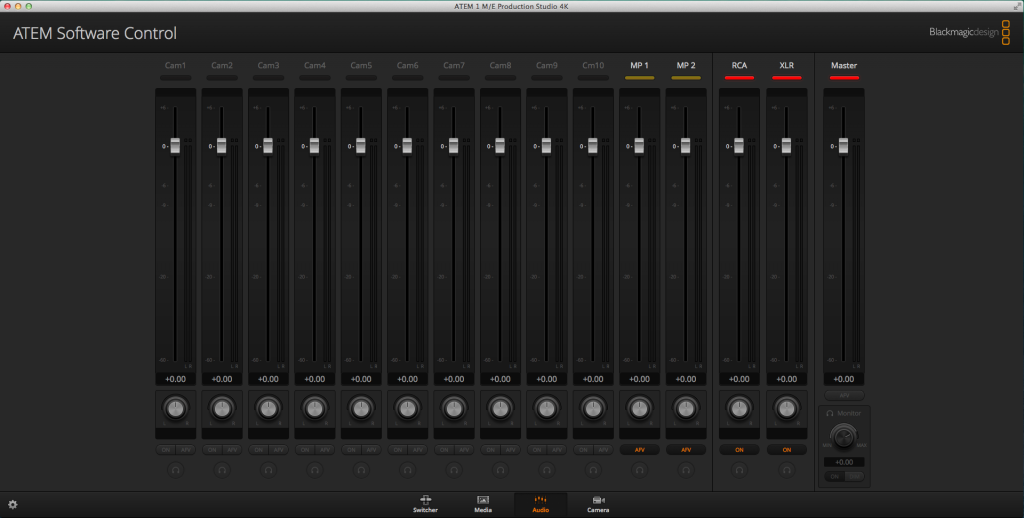1024x518 pixels.
Task: Solo Cam7 with its headphone icon
Action: point(454,469)
